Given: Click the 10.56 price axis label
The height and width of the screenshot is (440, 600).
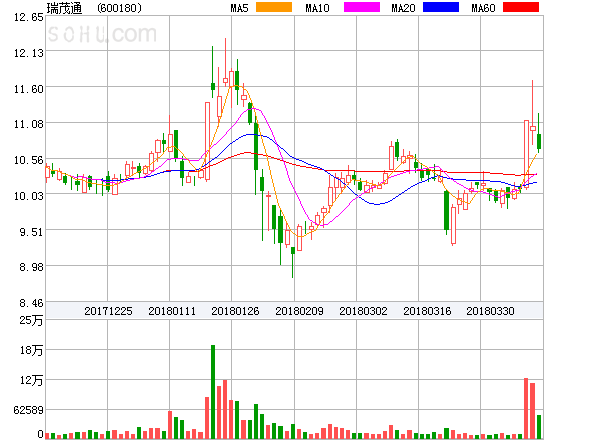Looking at the screenshot, I should click(x=29, y=160).
